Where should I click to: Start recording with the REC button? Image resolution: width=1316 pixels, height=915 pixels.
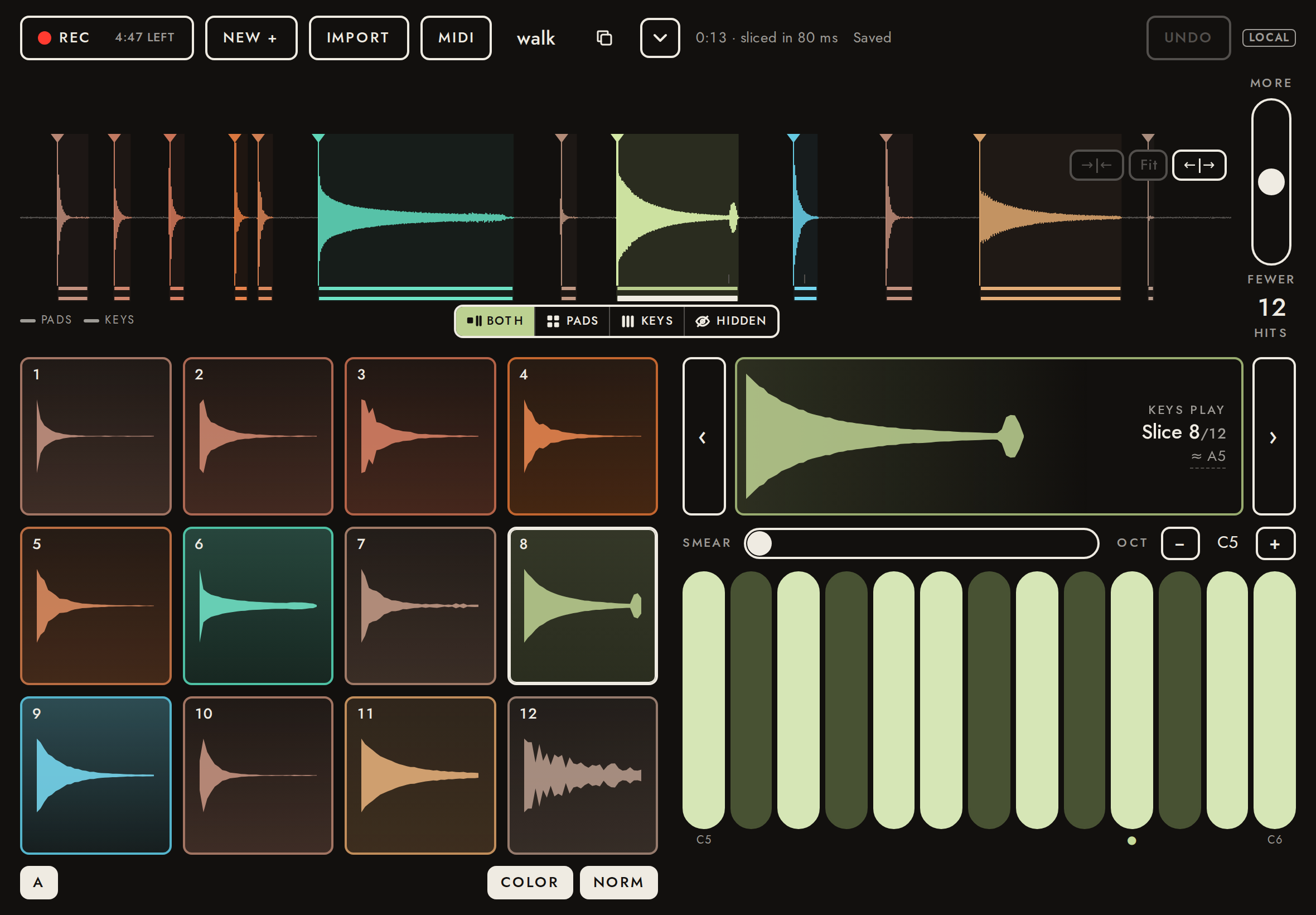tap(107, 38)
